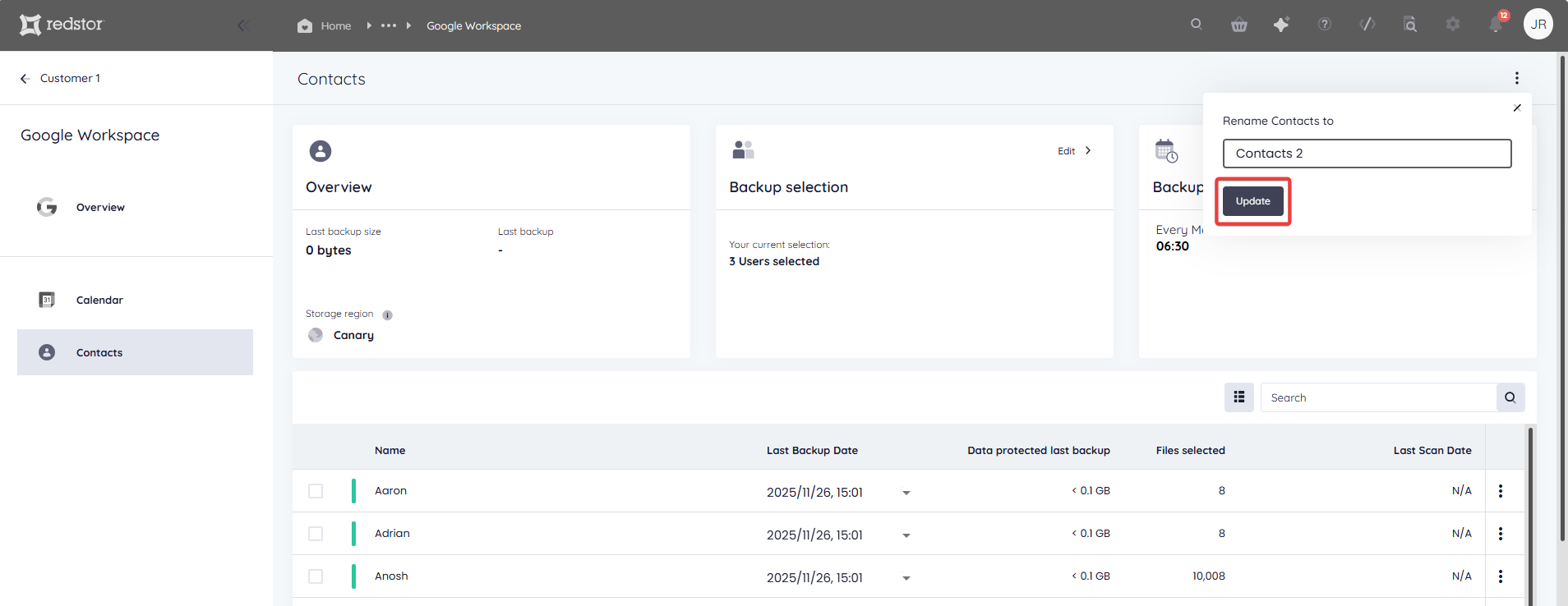Open the basket icon in top bar

click(x=1239, y=25)
